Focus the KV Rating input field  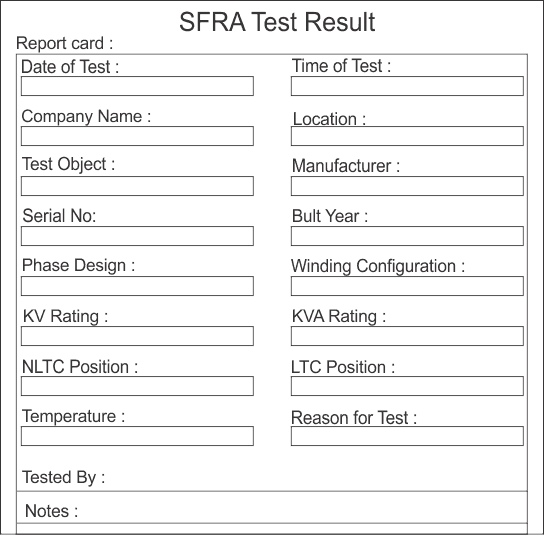137,336
